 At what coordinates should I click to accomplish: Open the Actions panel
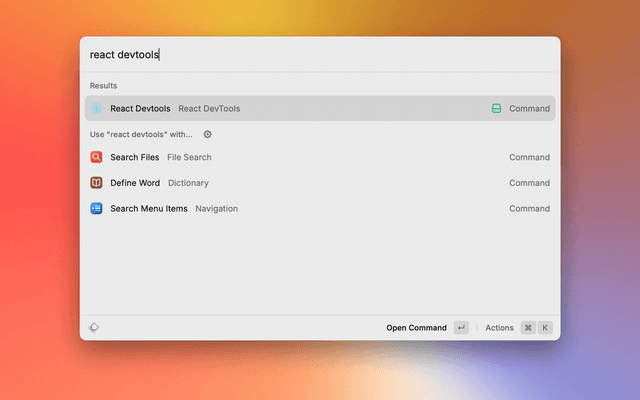click(499, 327)
